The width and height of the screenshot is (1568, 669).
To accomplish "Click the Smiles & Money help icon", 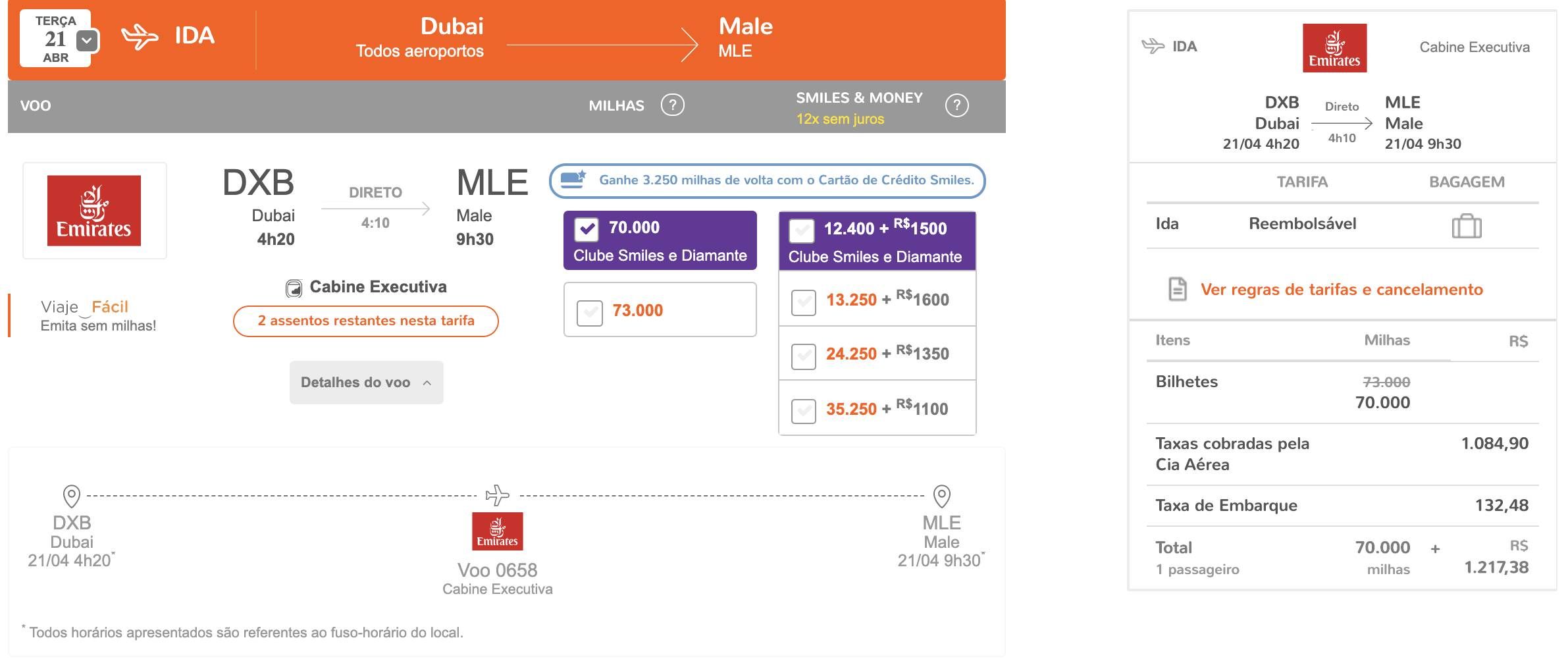I will 956,105.
